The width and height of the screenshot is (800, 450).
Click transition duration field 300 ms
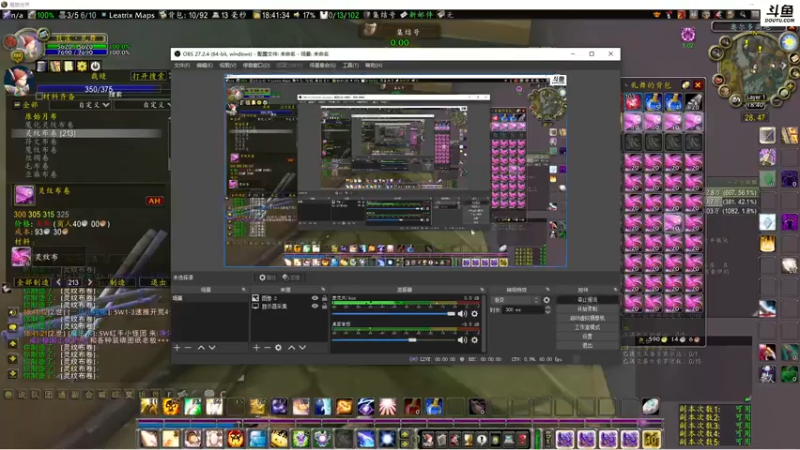coord(523,310)
